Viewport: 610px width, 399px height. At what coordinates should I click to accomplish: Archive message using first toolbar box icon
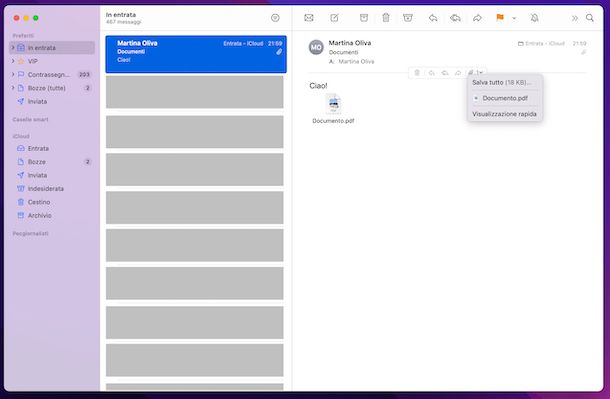click(364, 18)
